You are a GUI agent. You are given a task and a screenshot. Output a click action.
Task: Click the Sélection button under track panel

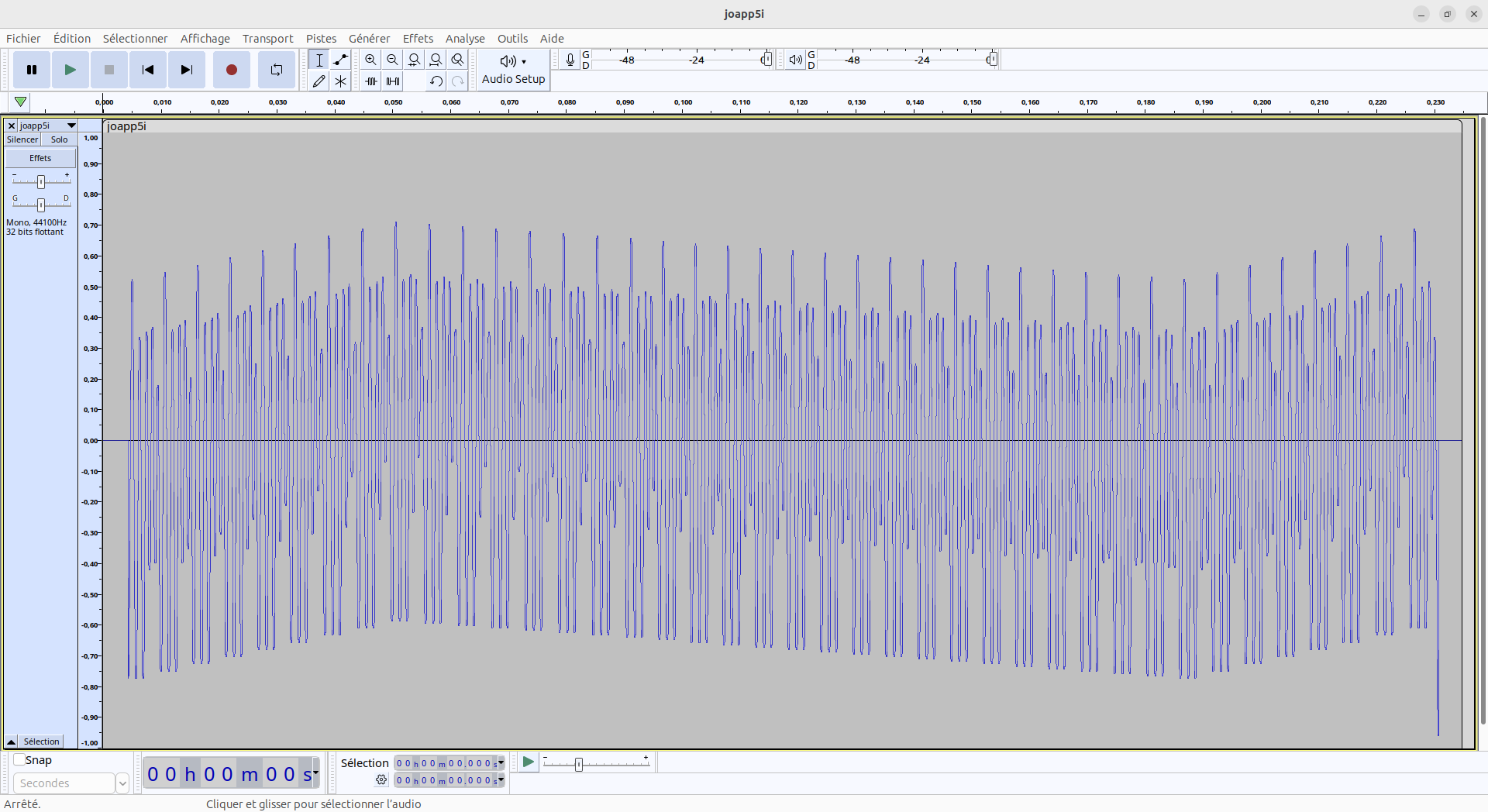[x=41, y=741]
